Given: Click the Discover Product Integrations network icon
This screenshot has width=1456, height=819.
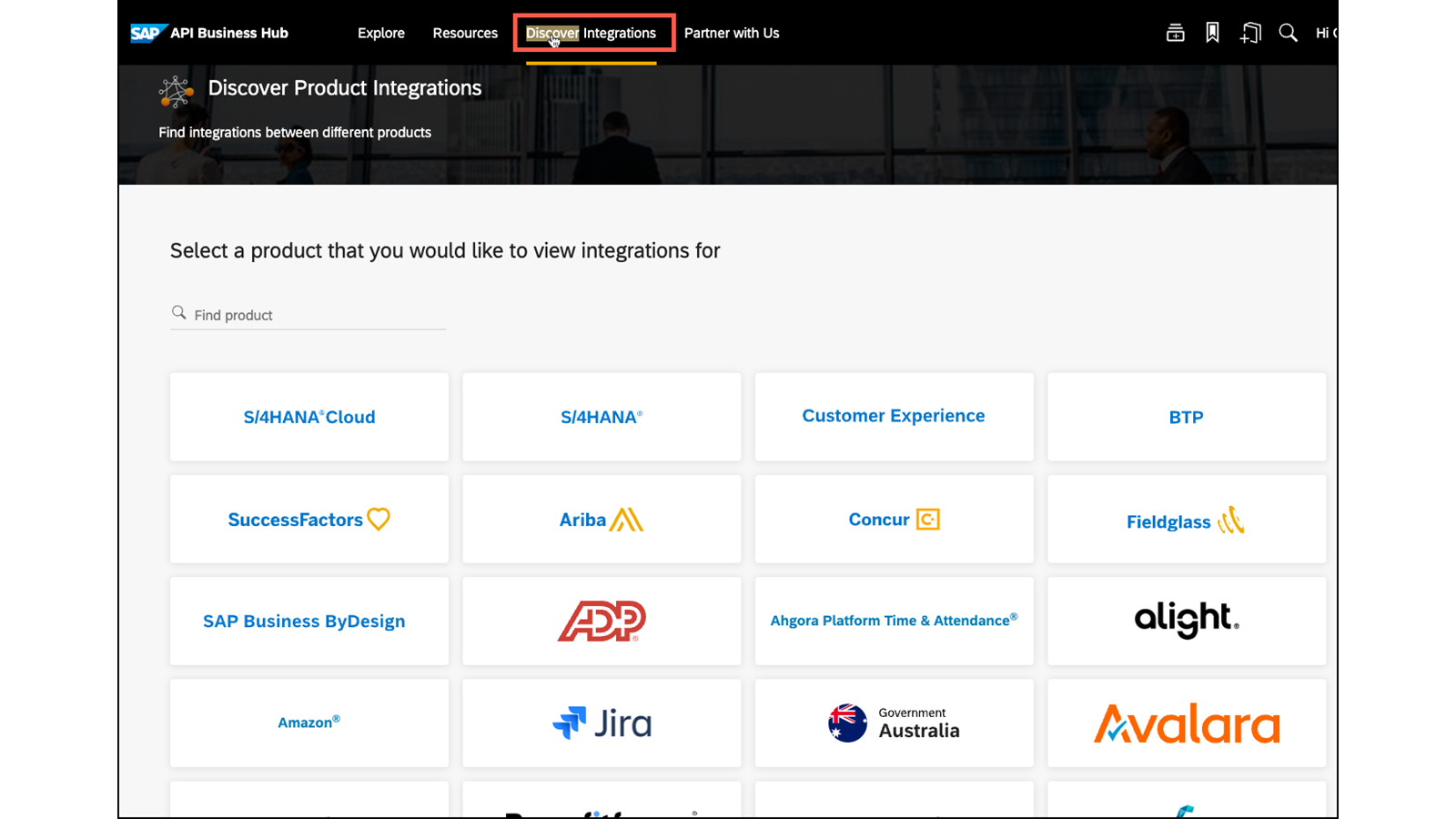Looking at the screenshot, I should pyautogui.click(x=176, y=91).
